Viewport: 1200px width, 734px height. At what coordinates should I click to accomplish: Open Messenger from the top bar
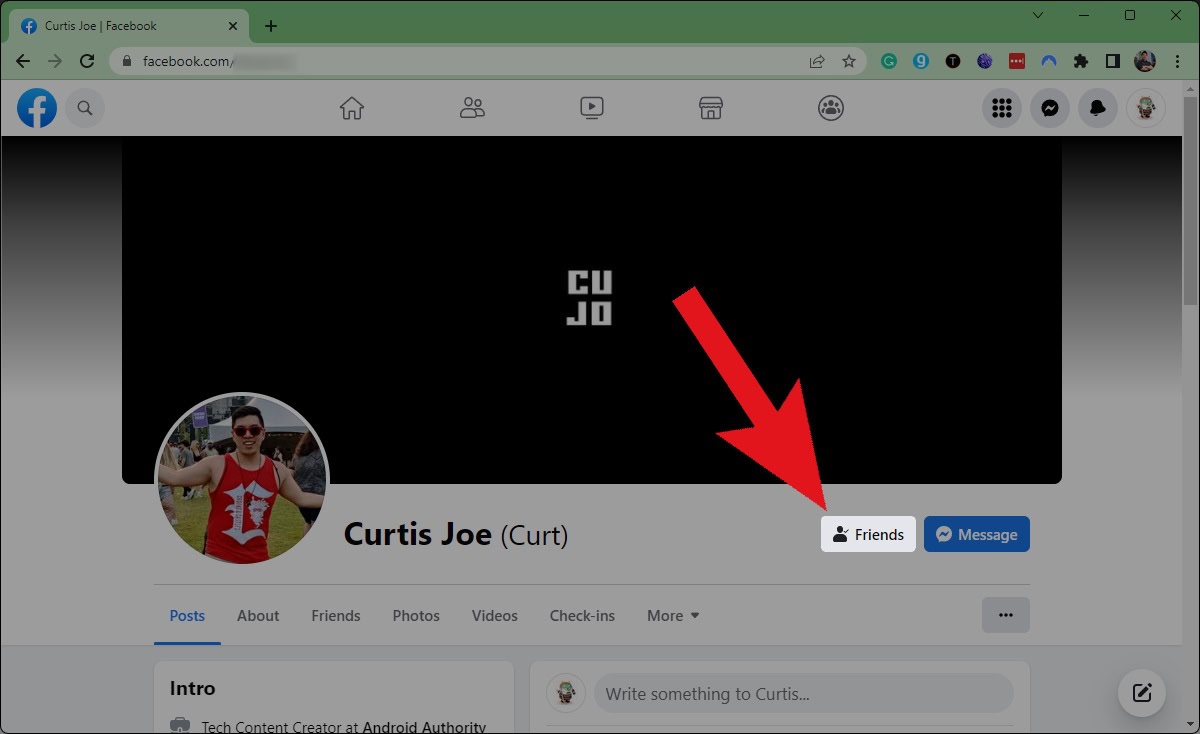click(x=1050, y=108)
